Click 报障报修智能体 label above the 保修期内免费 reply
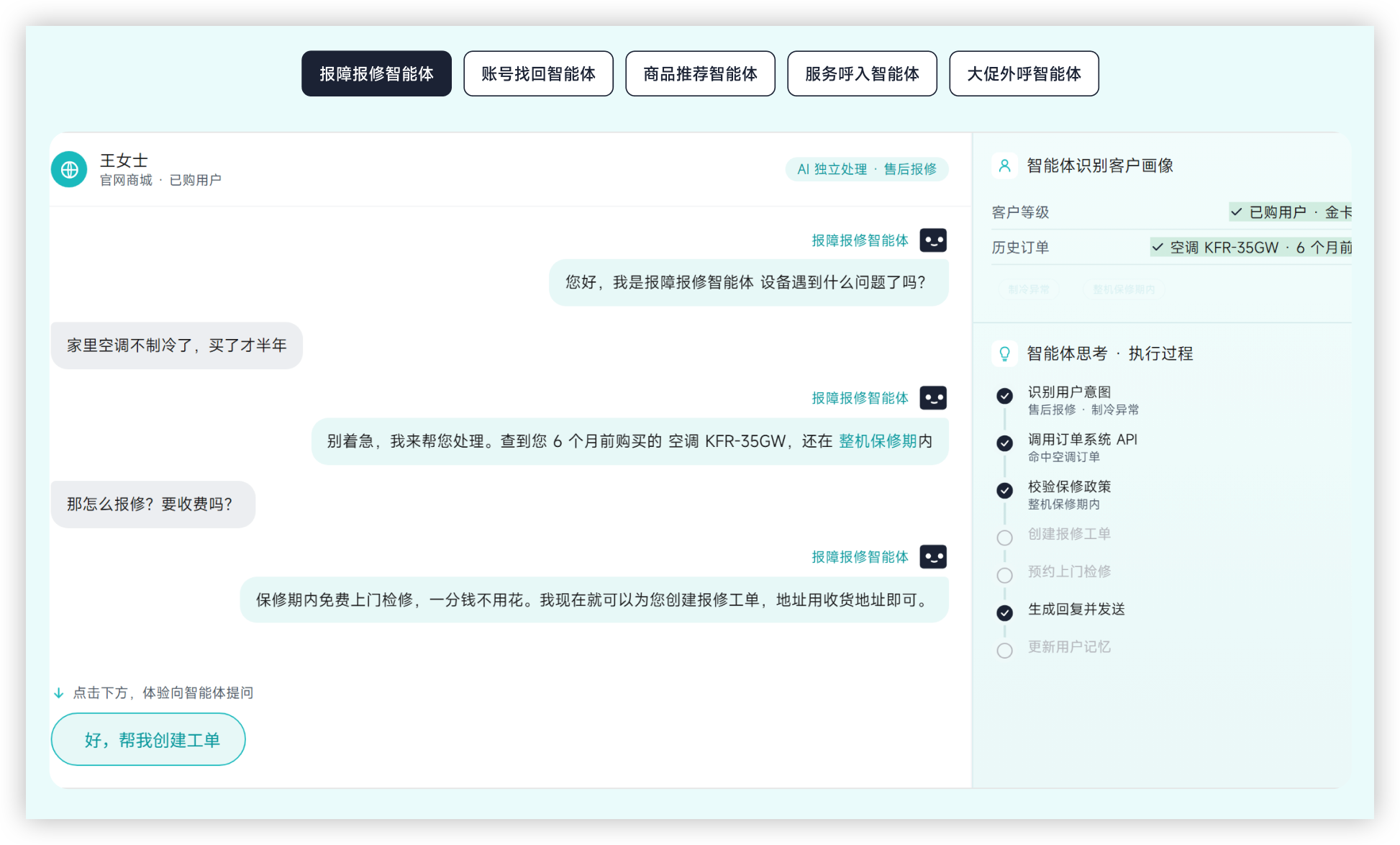The height and width of the screenshot is (845, 1400). (x=860, y=557)
